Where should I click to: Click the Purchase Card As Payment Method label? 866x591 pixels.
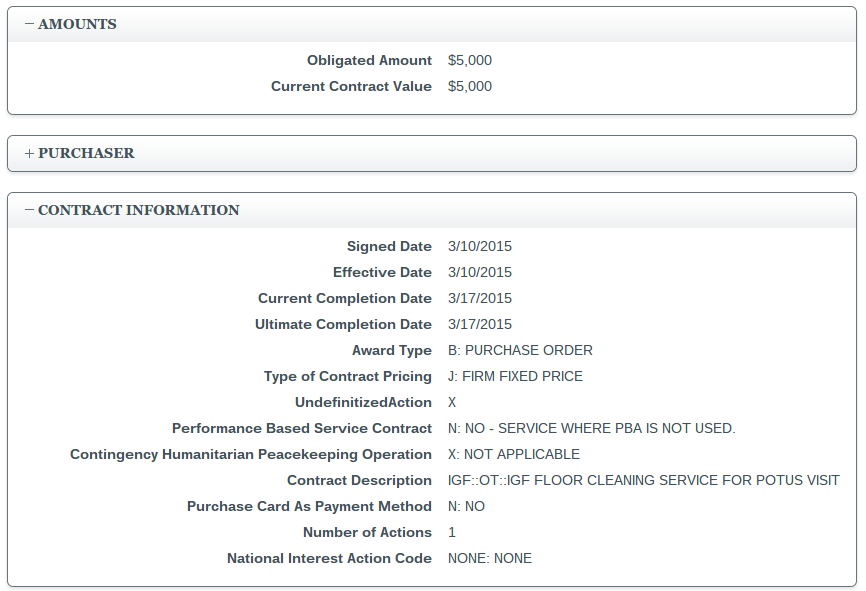point(309,506)
